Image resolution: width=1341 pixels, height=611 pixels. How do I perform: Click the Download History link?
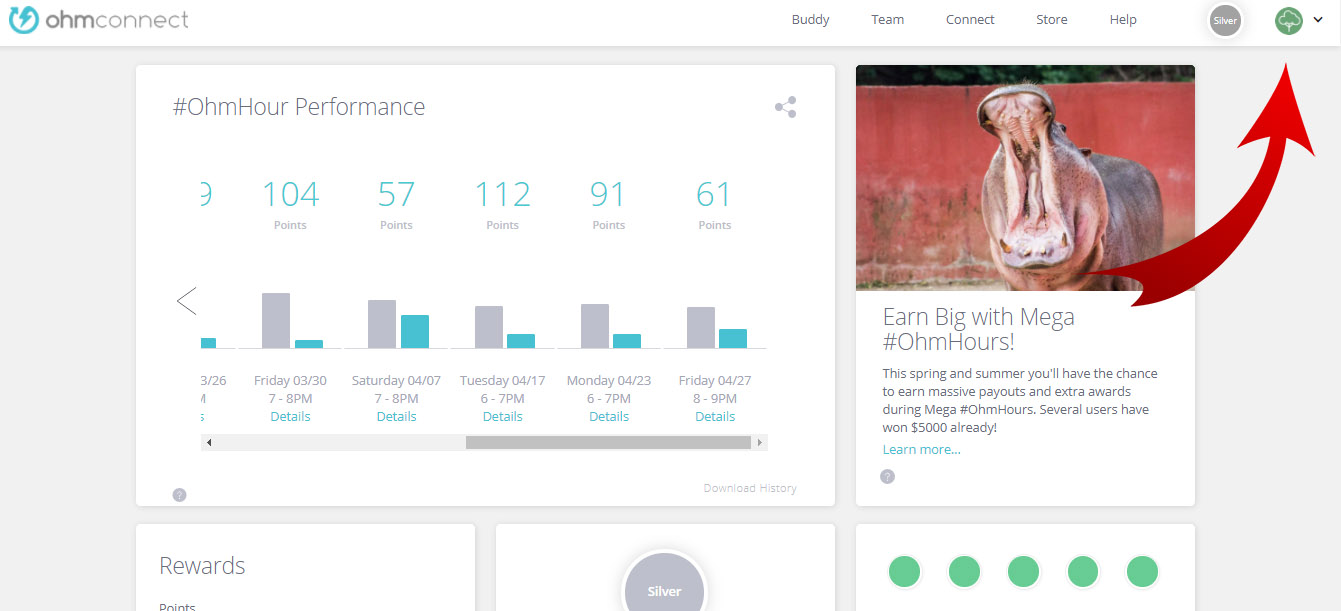click(750, 488)
